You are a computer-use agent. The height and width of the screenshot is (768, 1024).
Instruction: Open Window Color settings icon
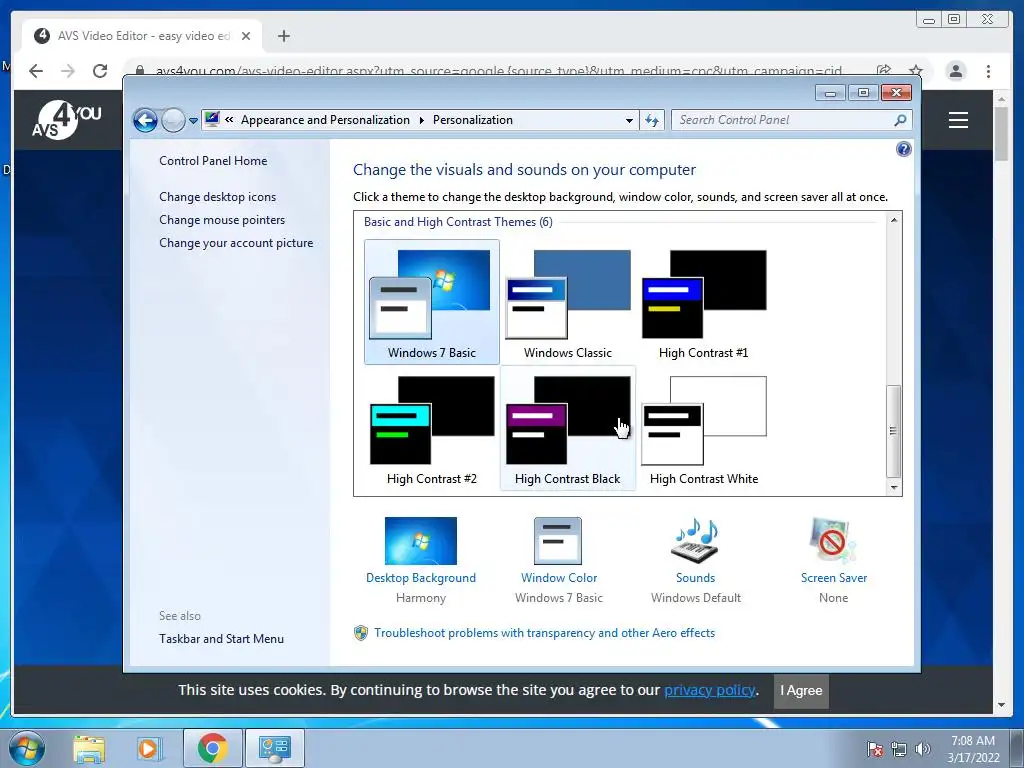point(558,541)
